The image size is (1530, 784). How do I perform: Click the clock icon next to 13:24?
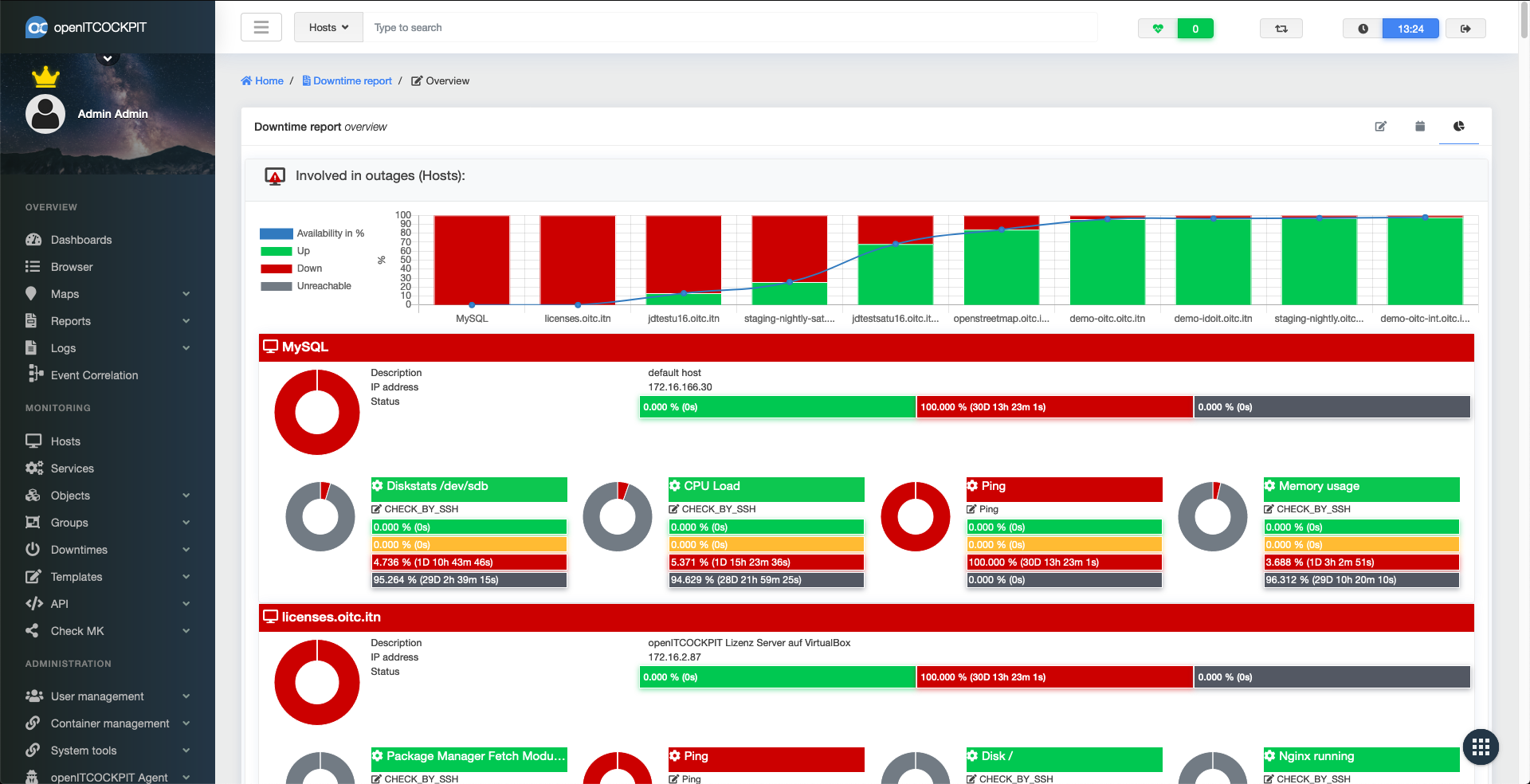pyautogui.click(x=1363, y=29)
